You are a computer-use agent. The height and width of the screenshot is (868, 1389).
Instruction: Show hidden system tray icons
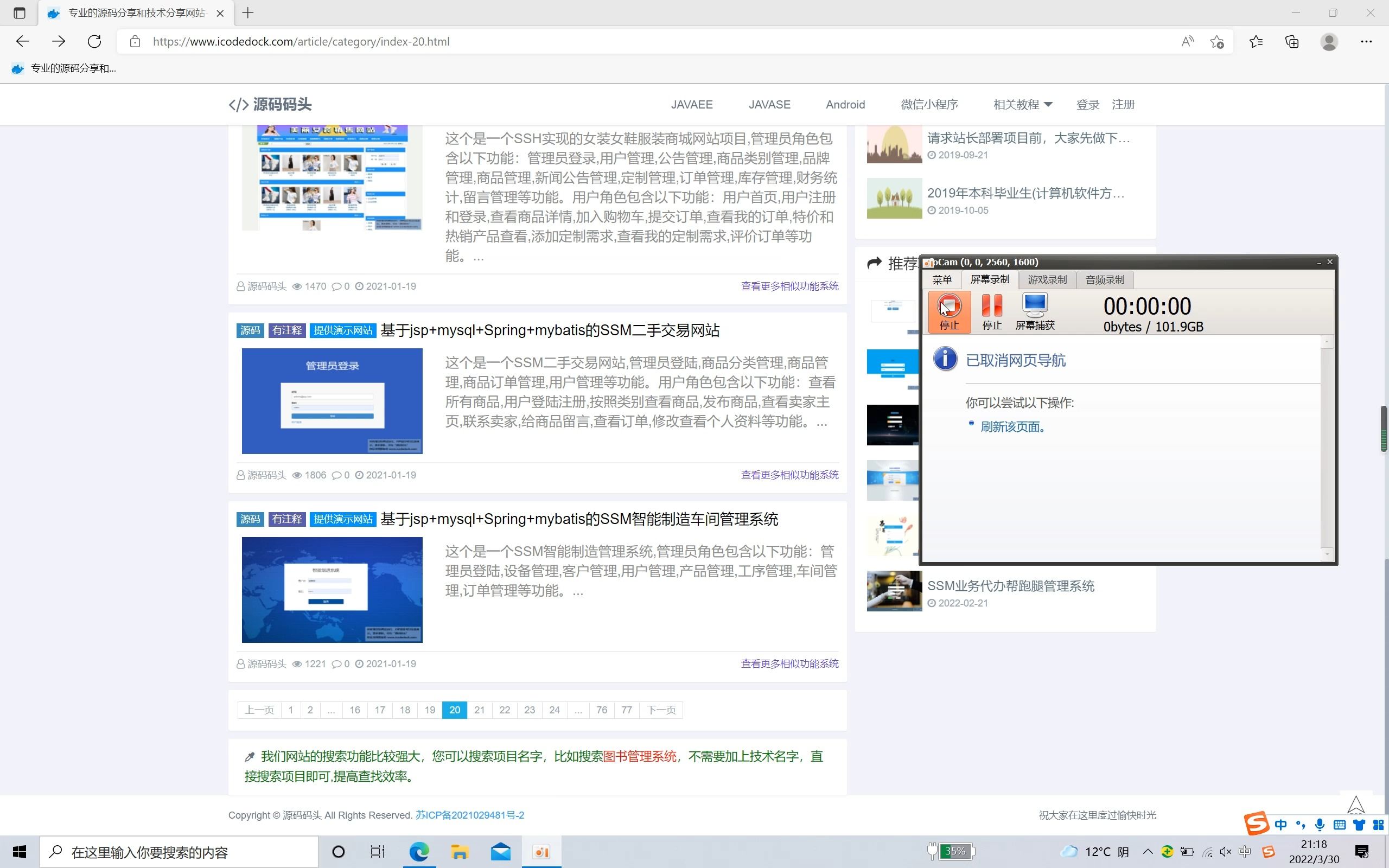point(1148,852)
